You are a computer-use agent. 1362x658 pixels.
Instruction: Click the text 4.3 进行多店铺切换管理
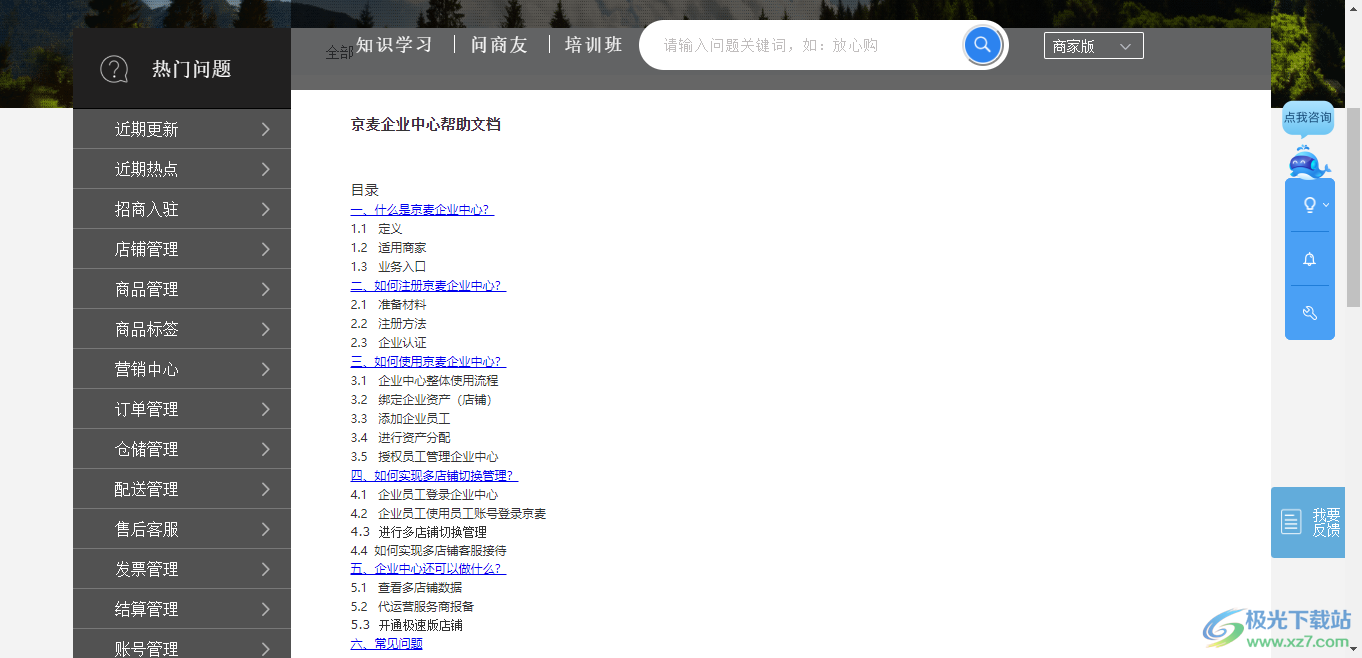[419, 533]
